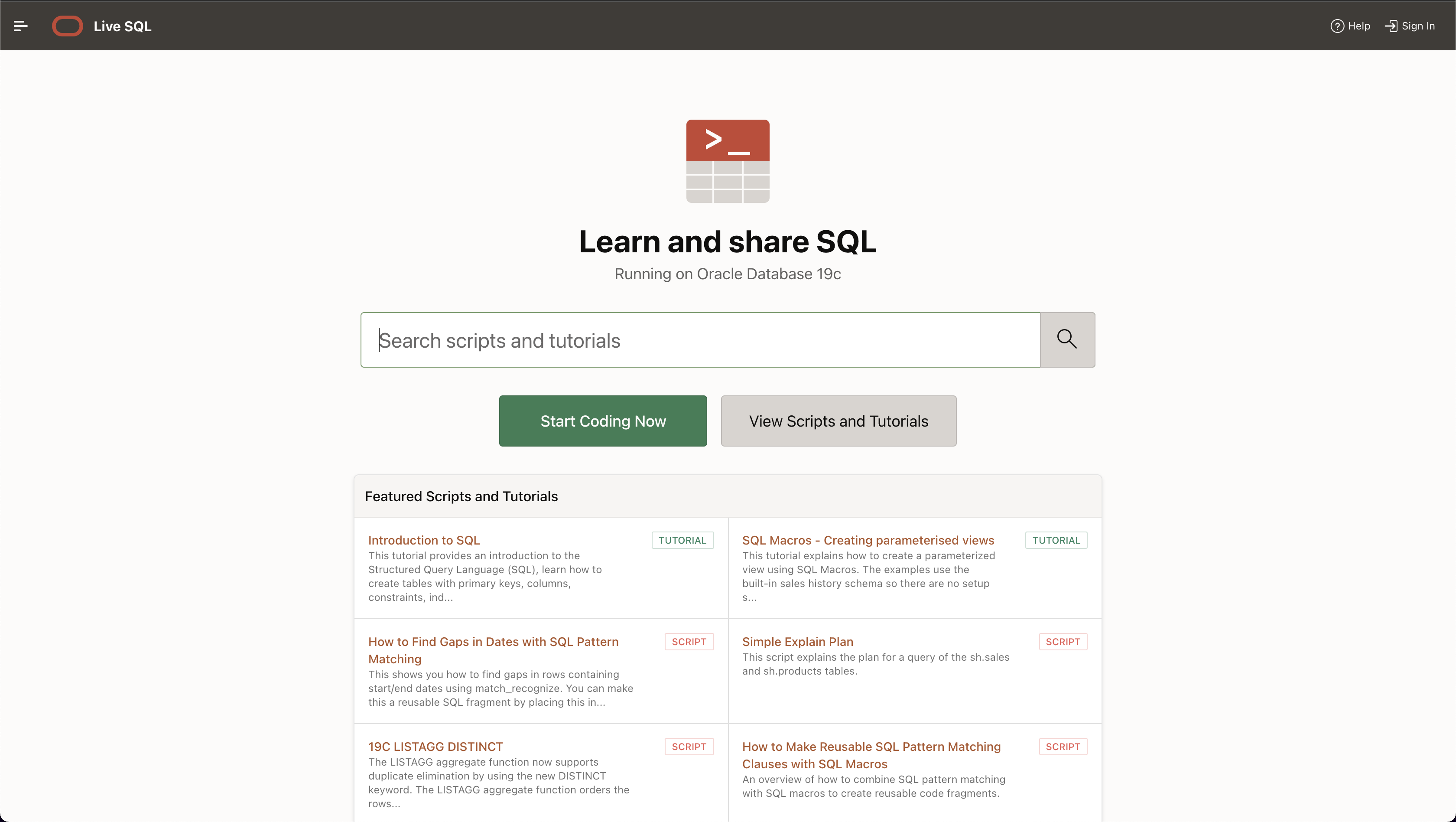Click the Oracle red oval logo icon
1456x822 pixels.
point(67,25)
